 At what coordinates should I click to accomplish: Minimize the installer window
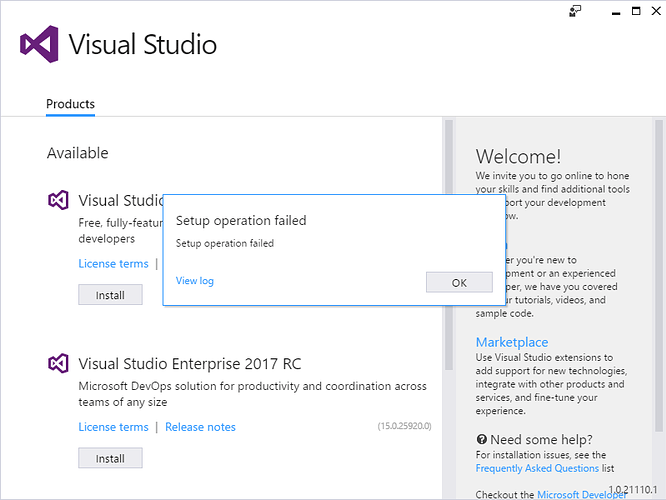(x=616, y=11)
